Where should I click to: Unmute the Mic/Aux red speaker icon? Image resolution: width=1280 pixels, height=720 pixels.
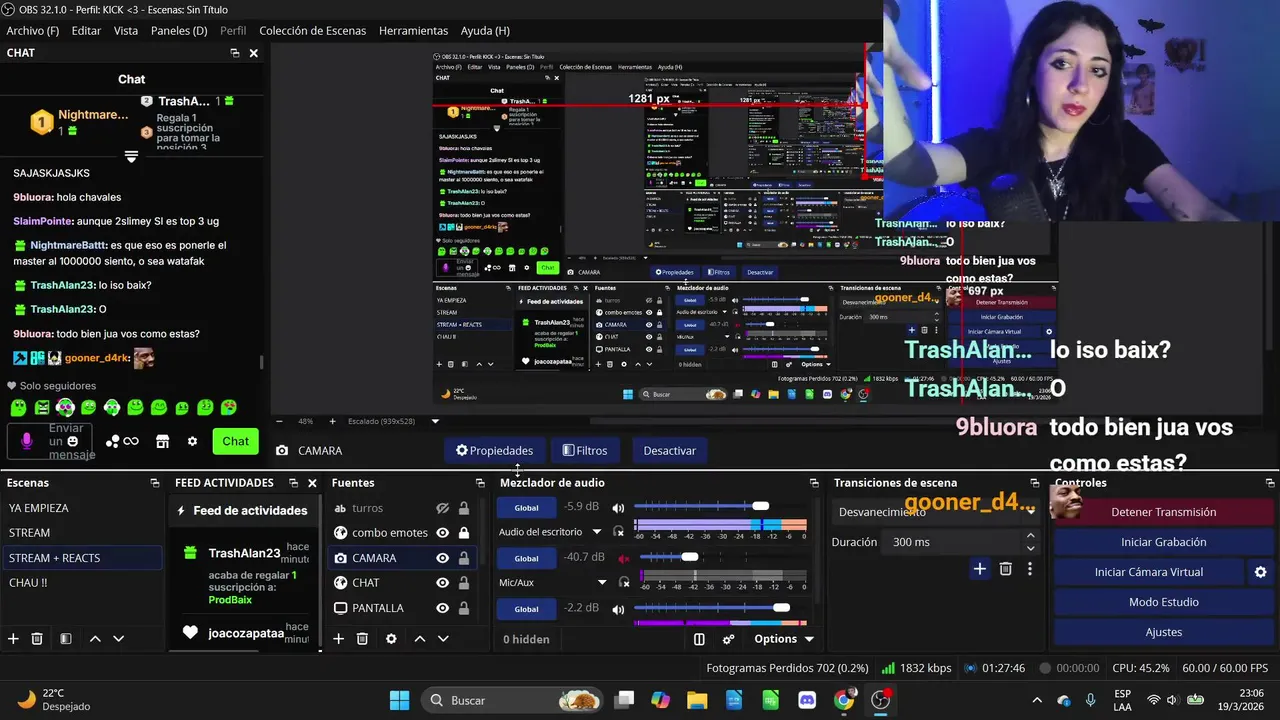click(624, 558)
